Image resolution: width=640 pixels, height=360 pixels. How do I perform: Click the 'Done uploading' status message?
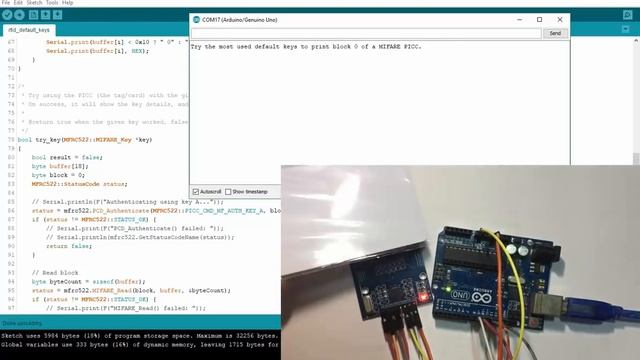(x=22, y=323)
